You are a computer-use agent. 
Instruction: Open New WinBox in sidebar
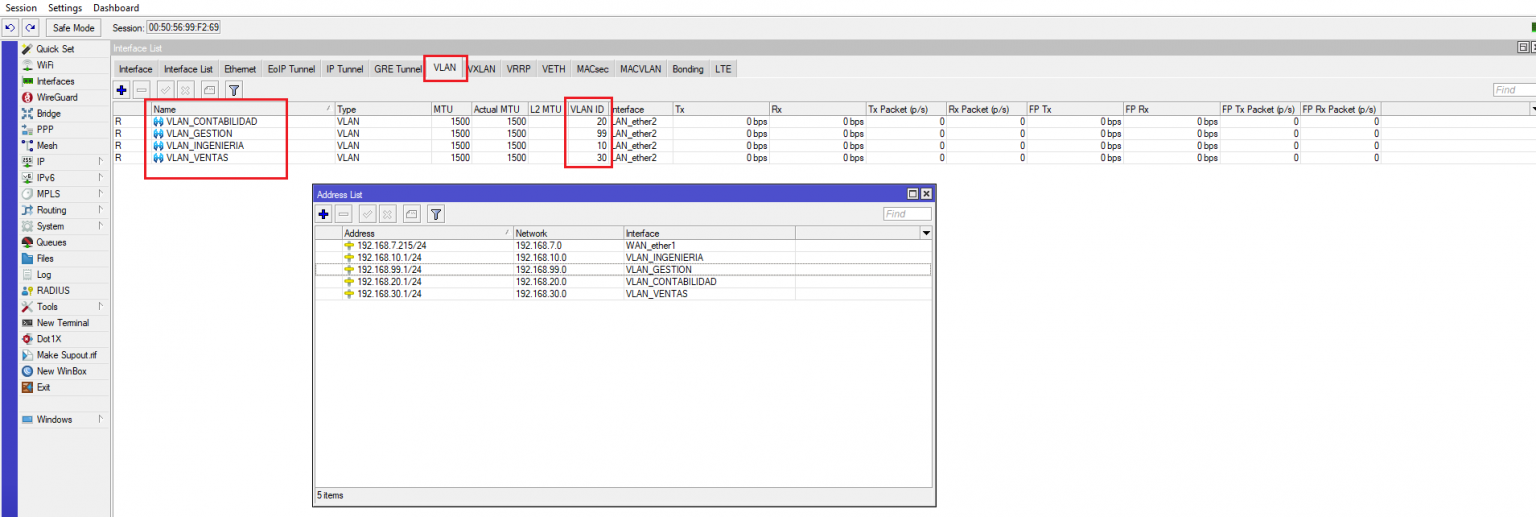61,371
